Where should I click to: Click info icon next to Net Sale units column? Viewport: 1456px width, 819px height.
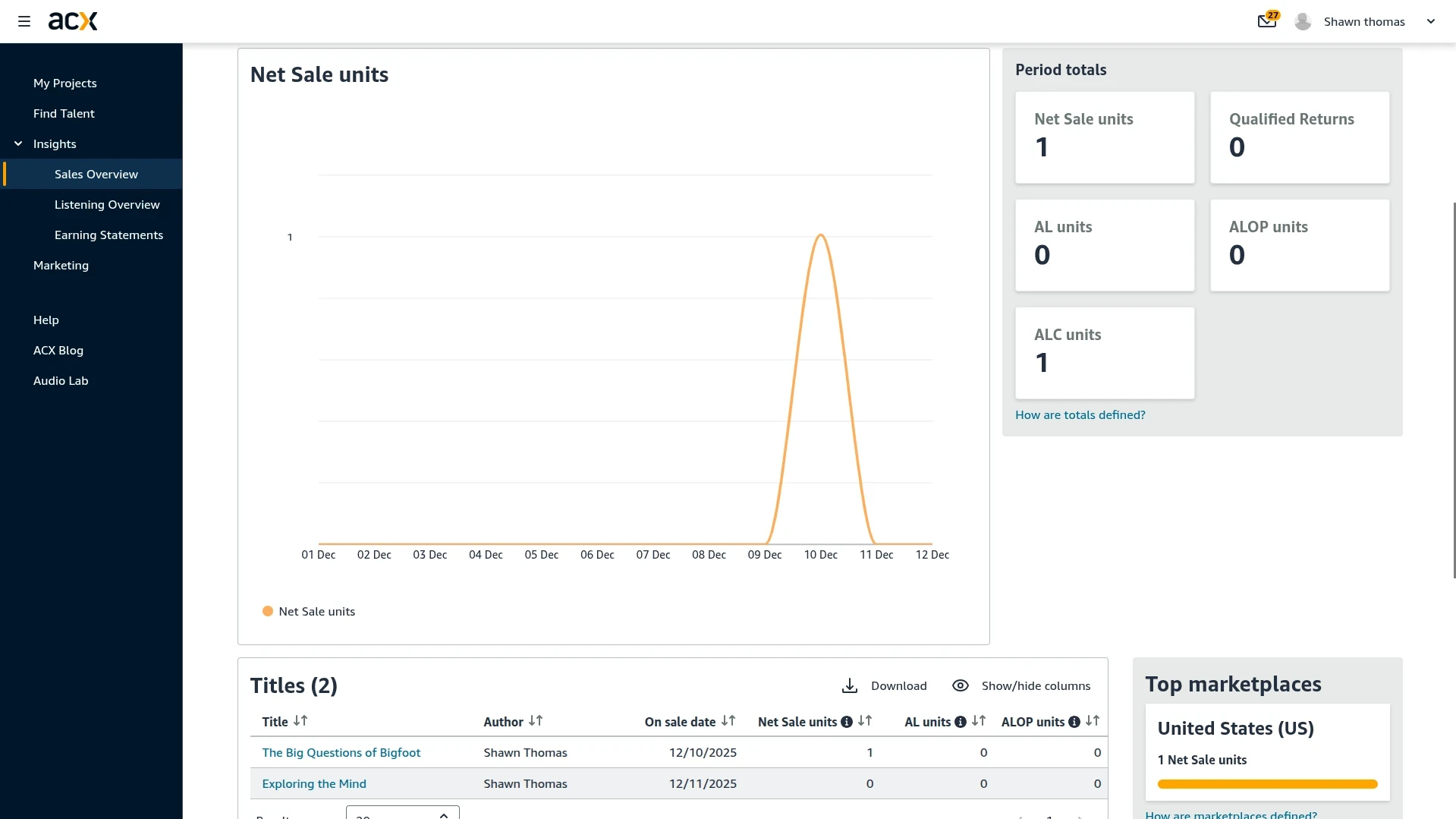pyautogui.click(x=847, y=722)
